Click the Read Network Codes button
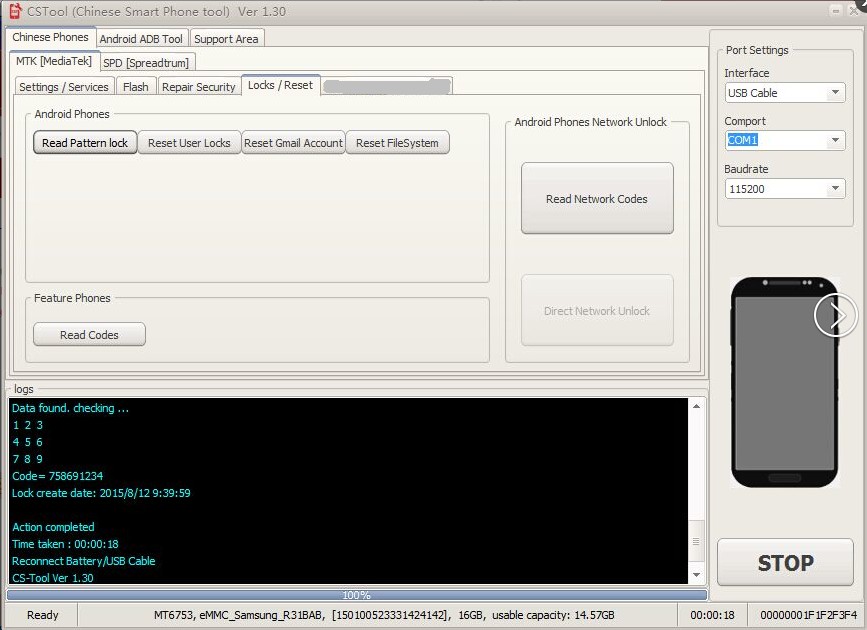Screen dimensions: 867x630 pos(597,199)
